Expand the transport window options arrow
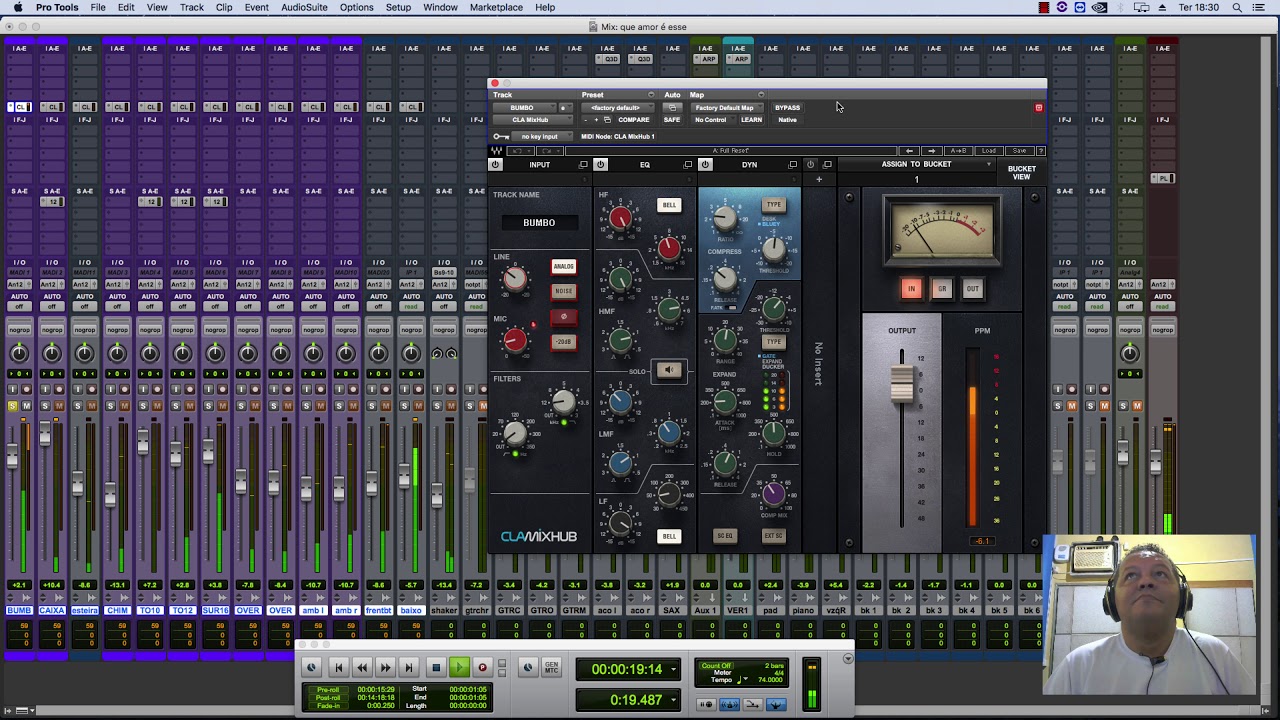Screen dimensions: 1280x720 coord(848,659)
